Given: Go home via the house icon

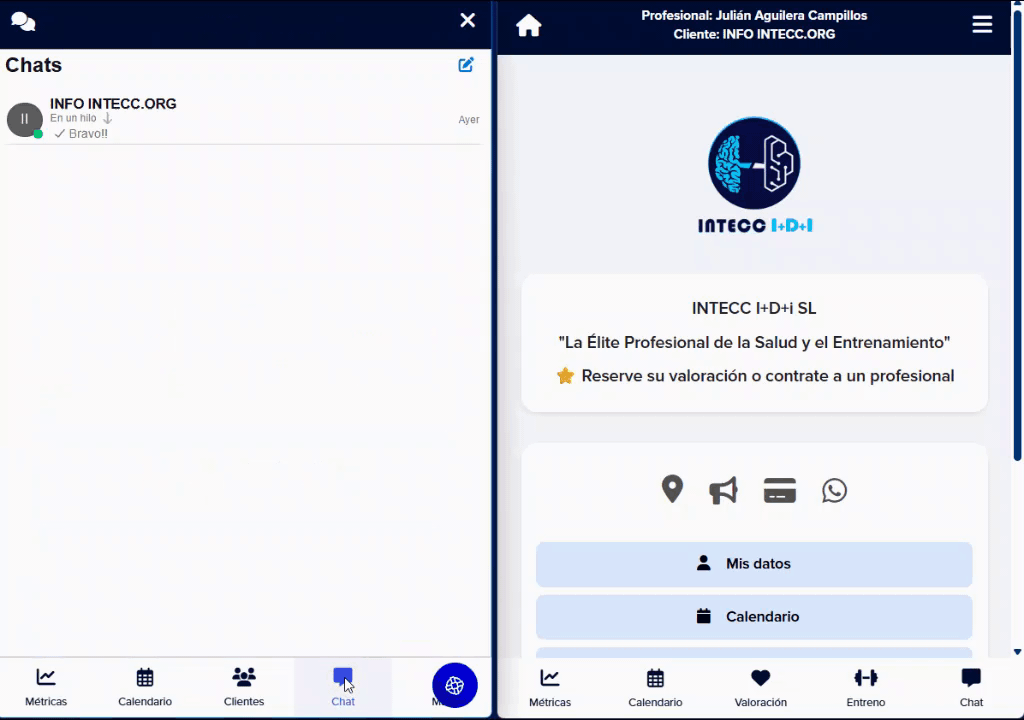Looking at the screenshot, I should [529, 25].
